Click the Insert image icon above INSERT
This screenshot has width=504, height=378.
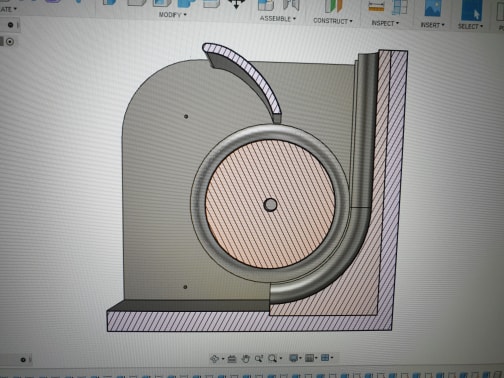[x=433, y=7]
